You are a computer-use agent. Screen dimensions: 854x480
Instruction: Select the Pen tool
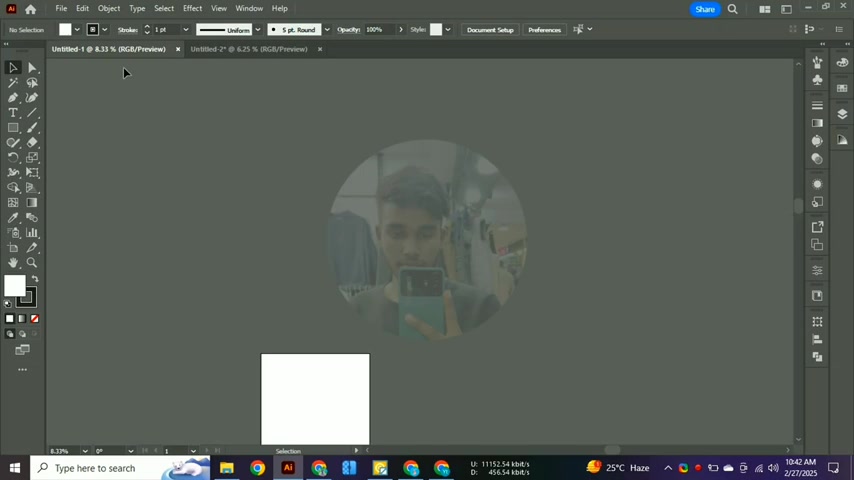[13, 98]
